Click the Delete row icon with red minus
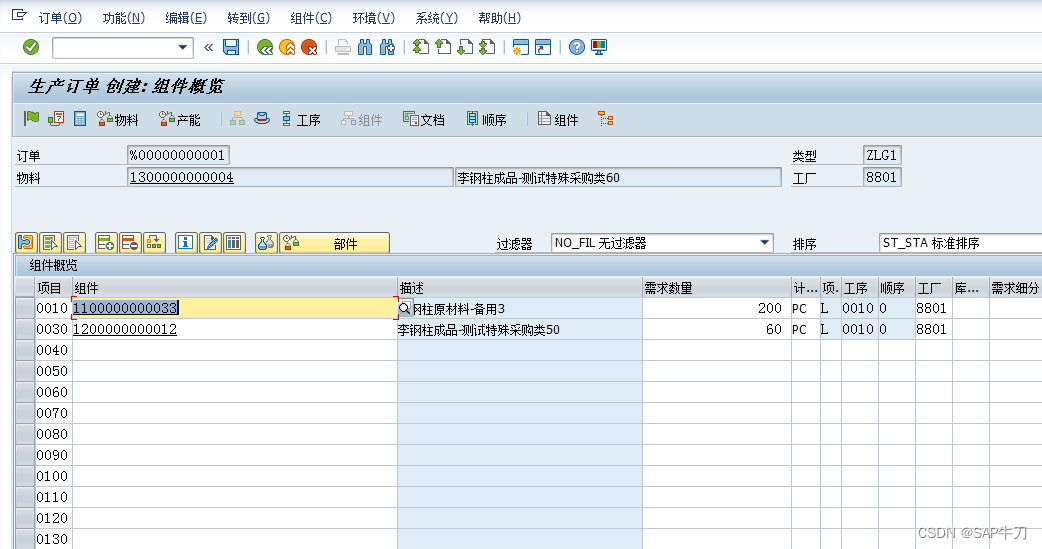 pos(130,243)
